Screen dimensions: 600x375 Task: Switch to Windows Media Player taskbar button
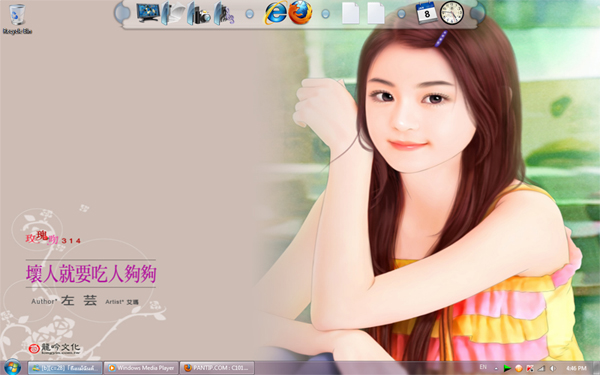point(141,368)
